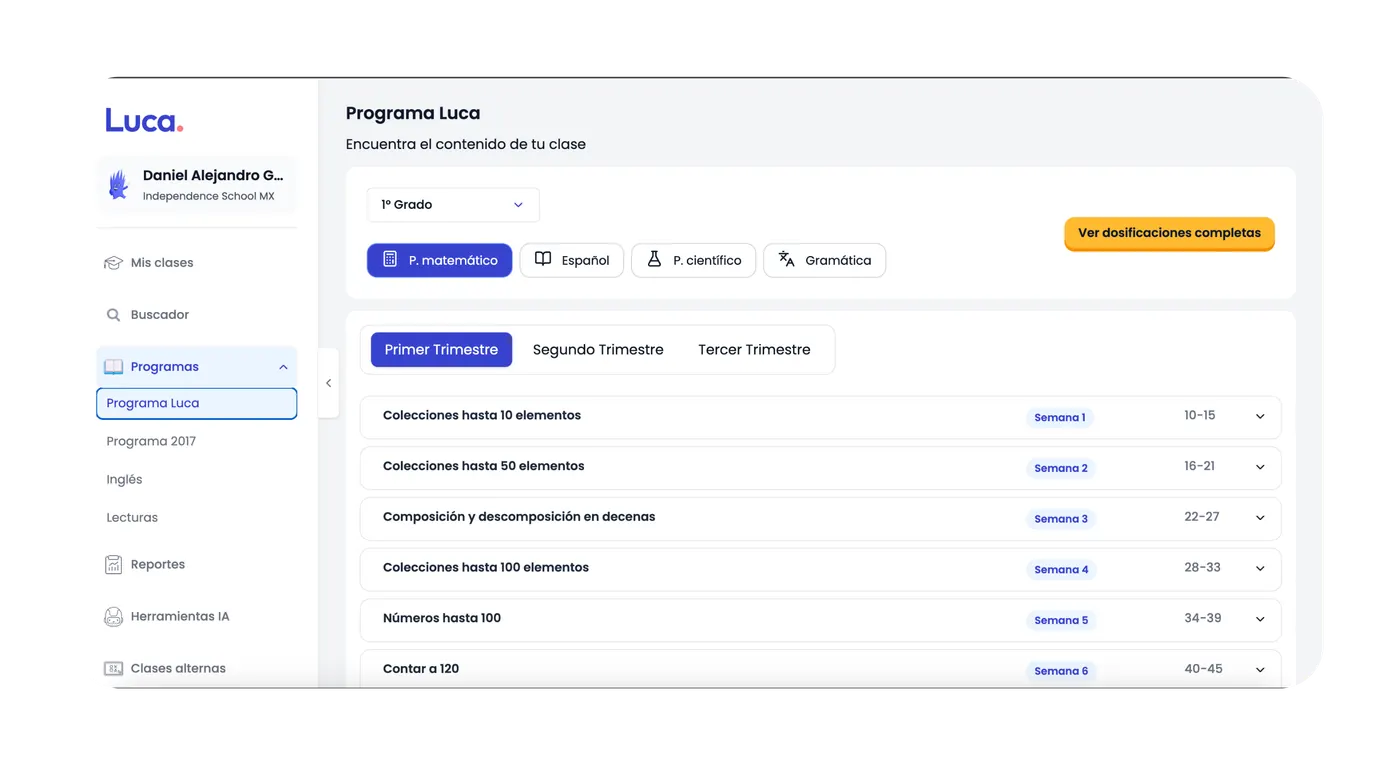Click the Colecciones hasta 10 elementos title
The height and width of the screenshot is (765, 1400).
482,415
